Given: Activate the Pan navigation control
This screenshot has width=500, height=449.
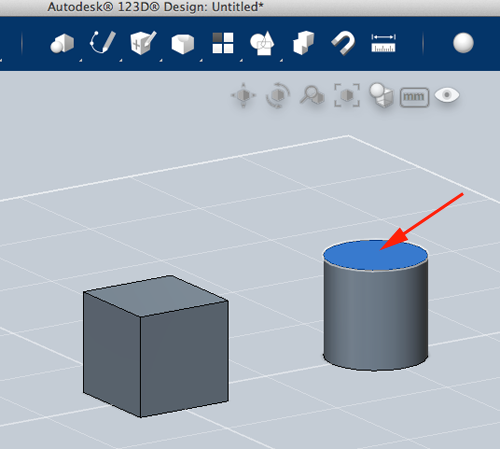Looking at the screenshot, I should (243, 95).
